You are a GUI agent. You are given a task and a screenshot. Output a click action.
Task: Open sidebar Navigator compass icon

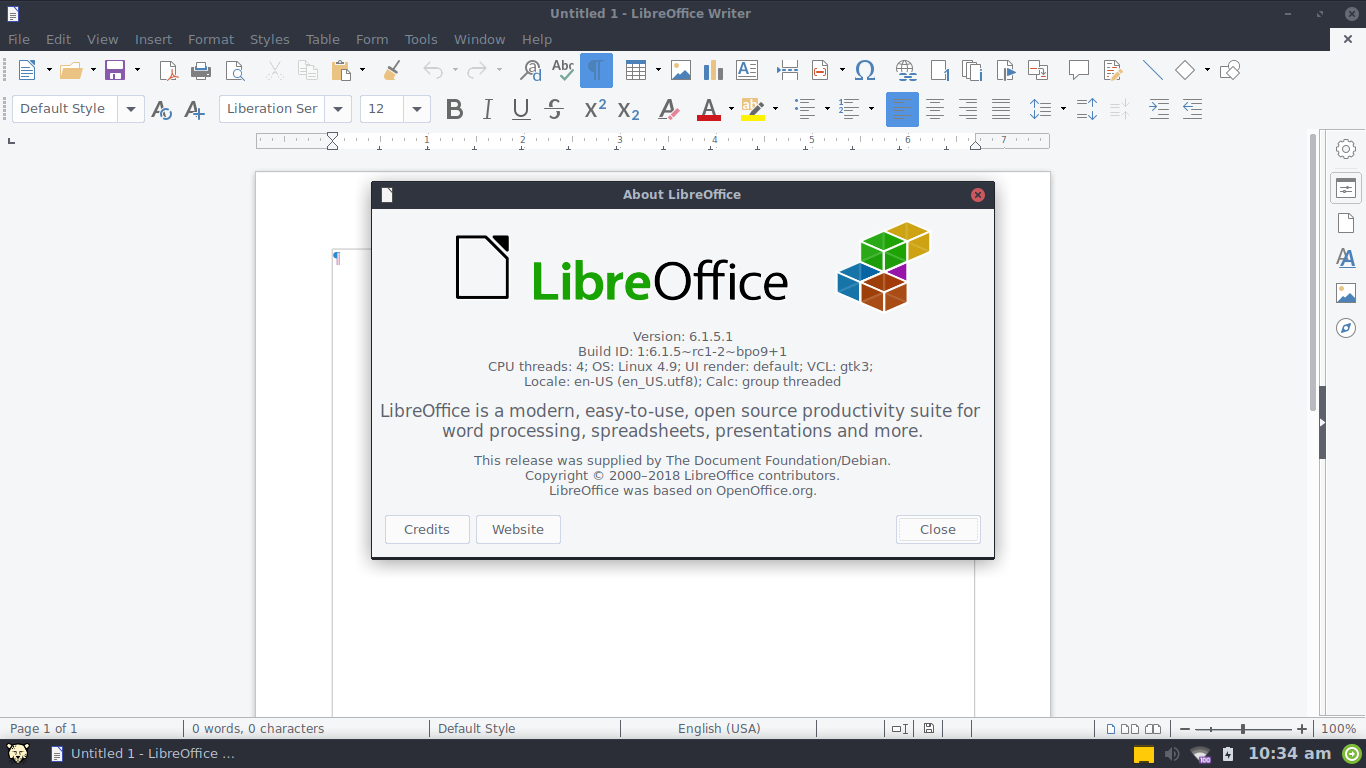[1346, 328]
